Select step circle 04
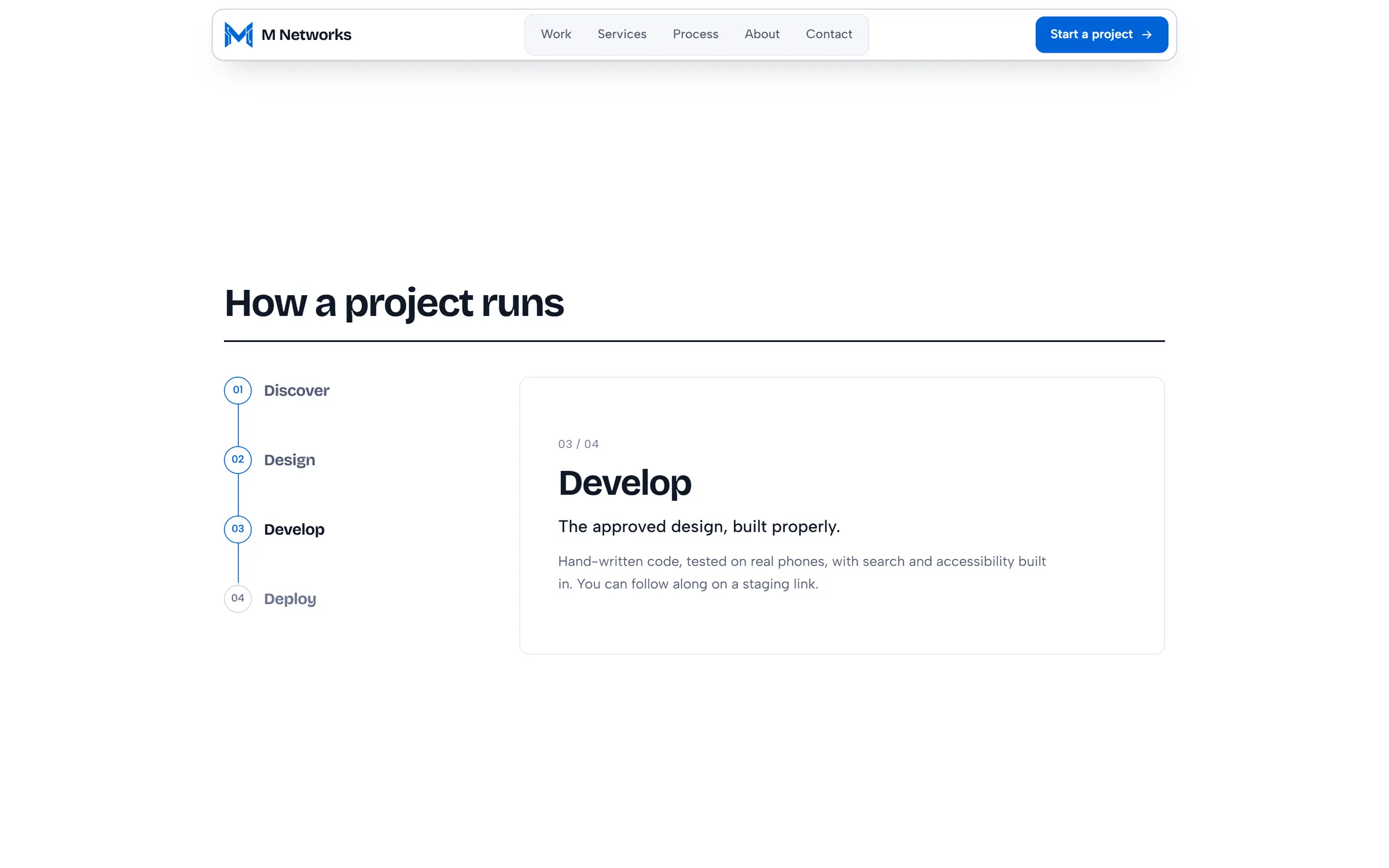The height and width of the screenshot is (868, 1389). [238, 599]
